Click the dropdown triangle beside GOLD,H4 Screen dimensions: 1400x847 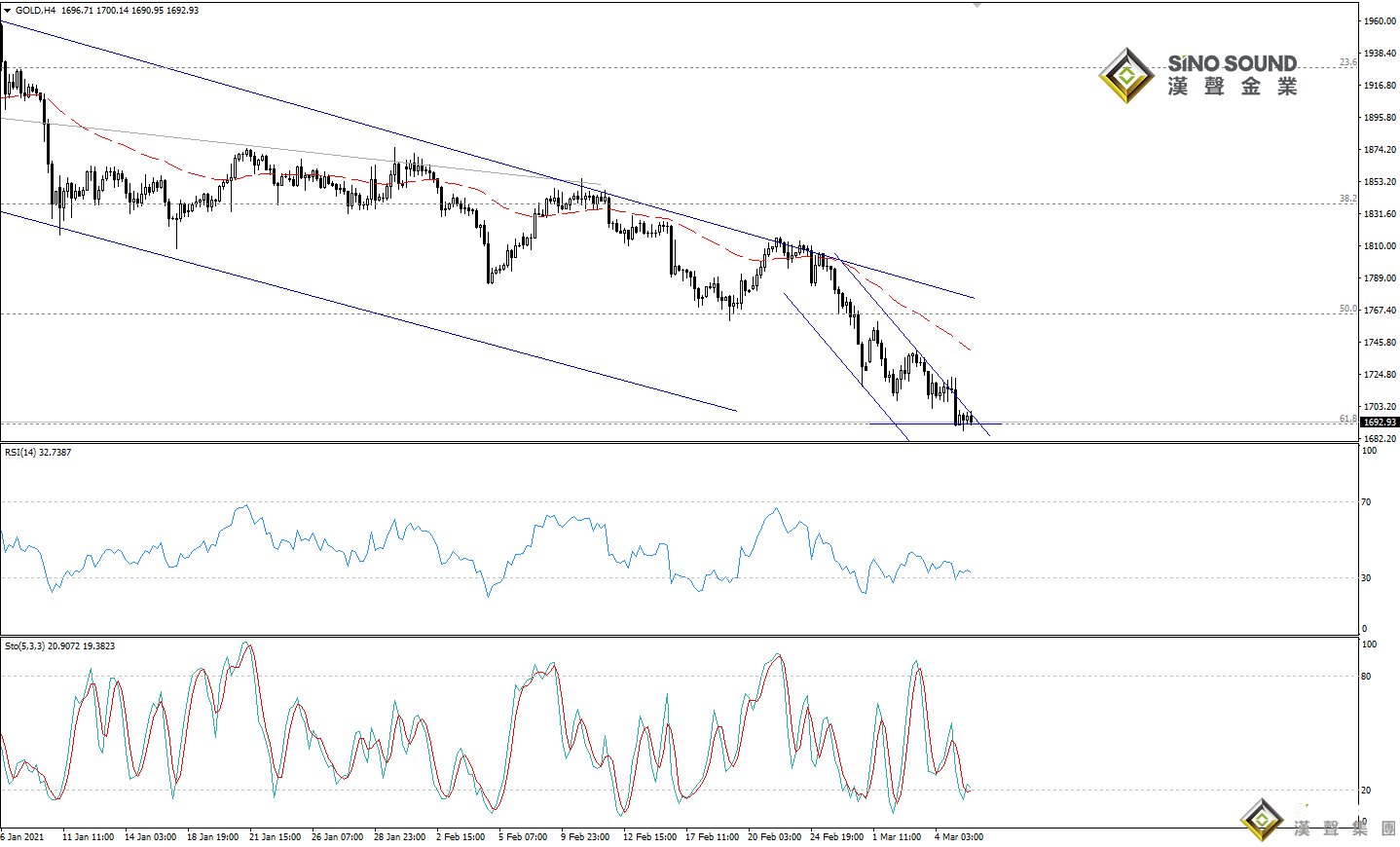tap(8, 11)
